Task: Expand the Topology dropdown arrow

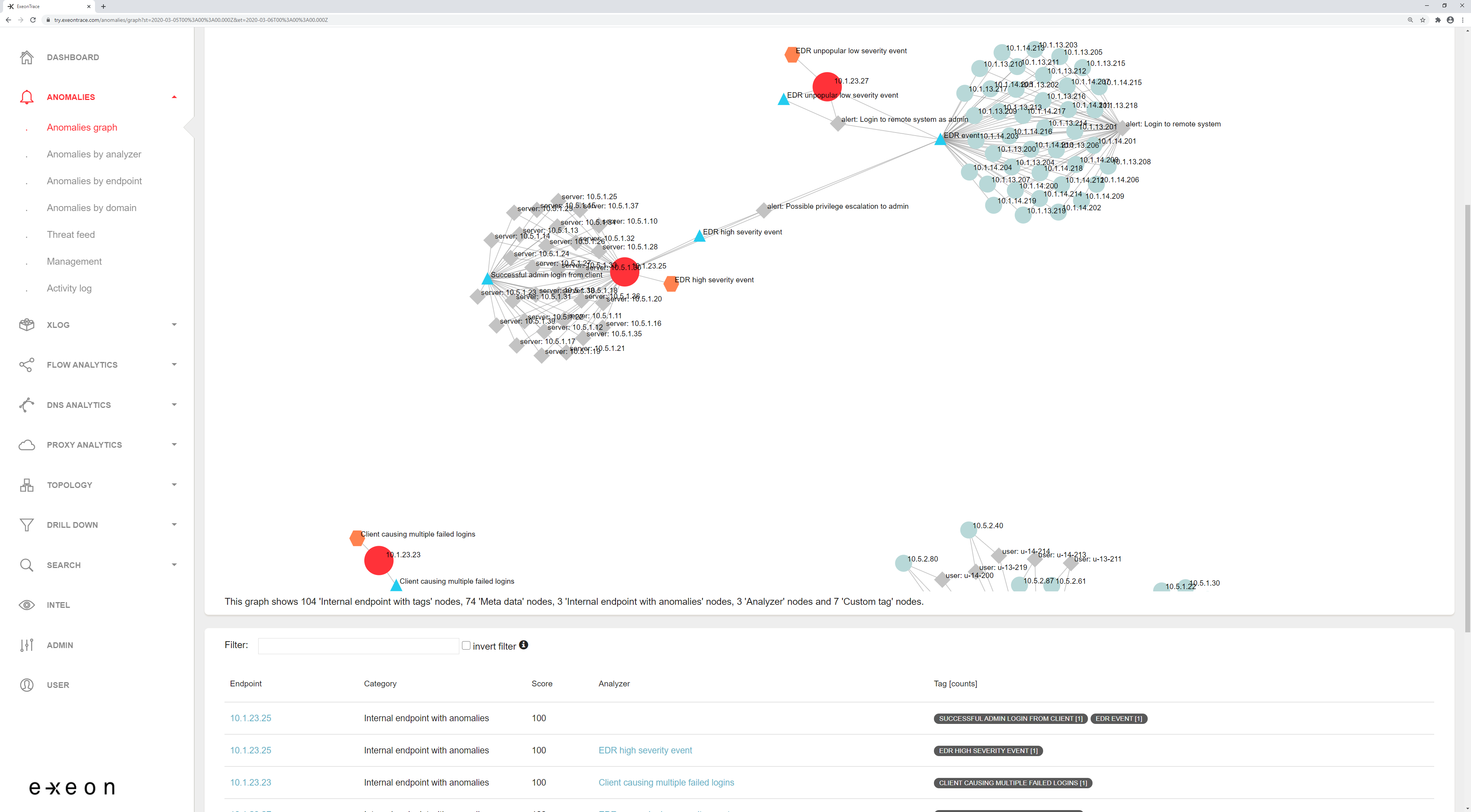Action: 174,485
